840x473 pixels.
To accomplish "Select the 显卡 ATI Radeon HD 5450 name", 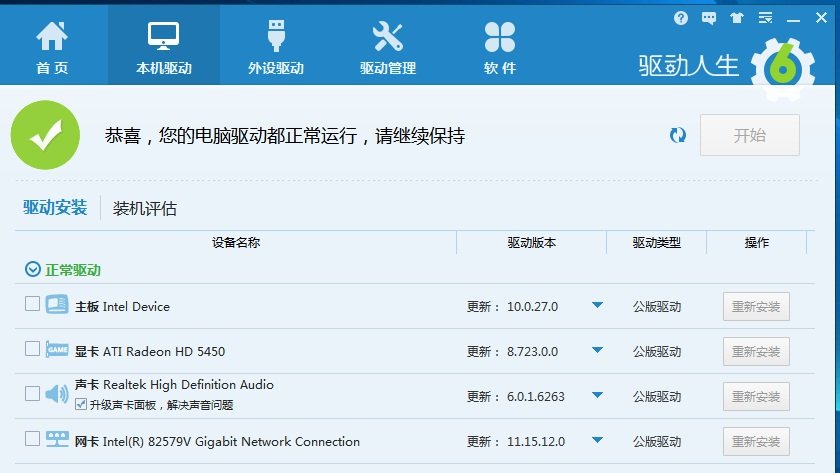I will coord(149,351).
